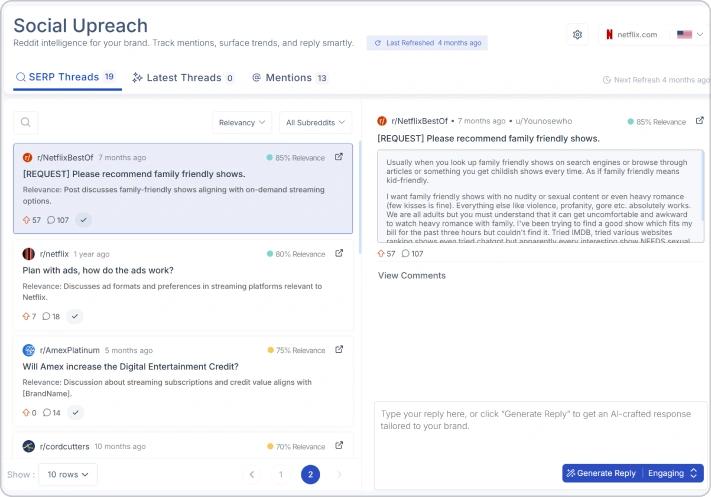711x497 pixels.
Task: Go to page 1
Action: tap(281, 474)
